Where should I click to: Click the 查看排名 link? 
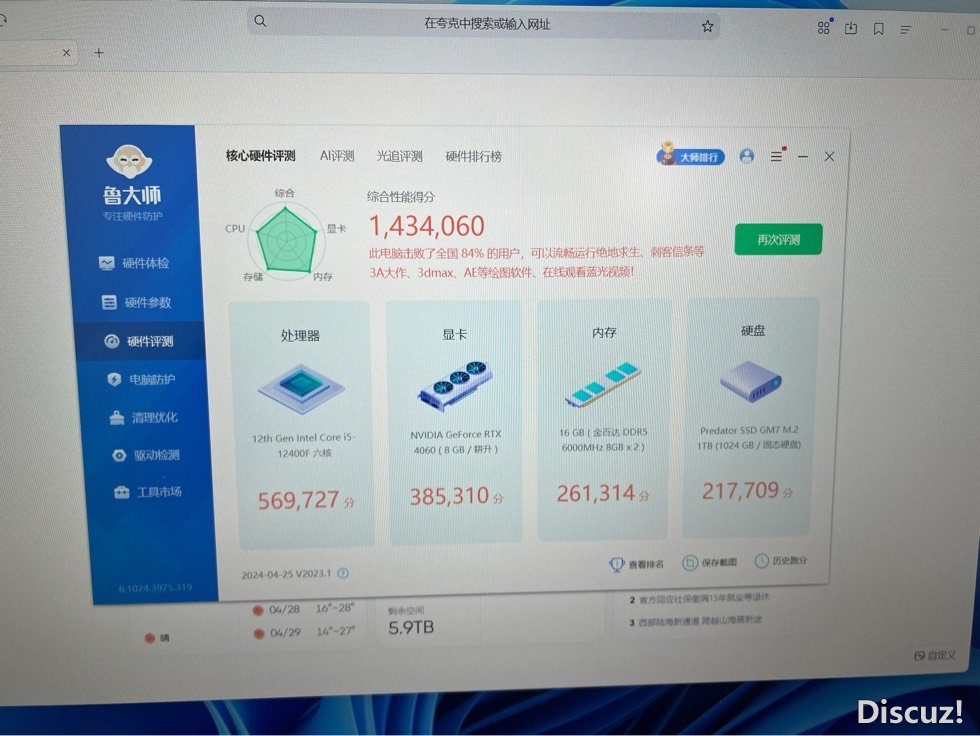click(x=636, y=564)
